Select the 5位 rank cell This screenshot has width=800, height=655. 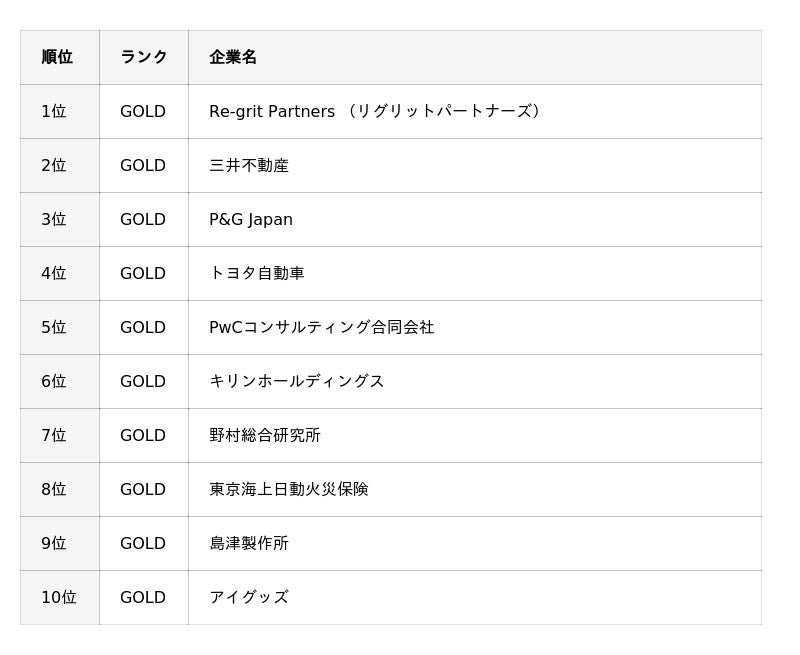54,327
